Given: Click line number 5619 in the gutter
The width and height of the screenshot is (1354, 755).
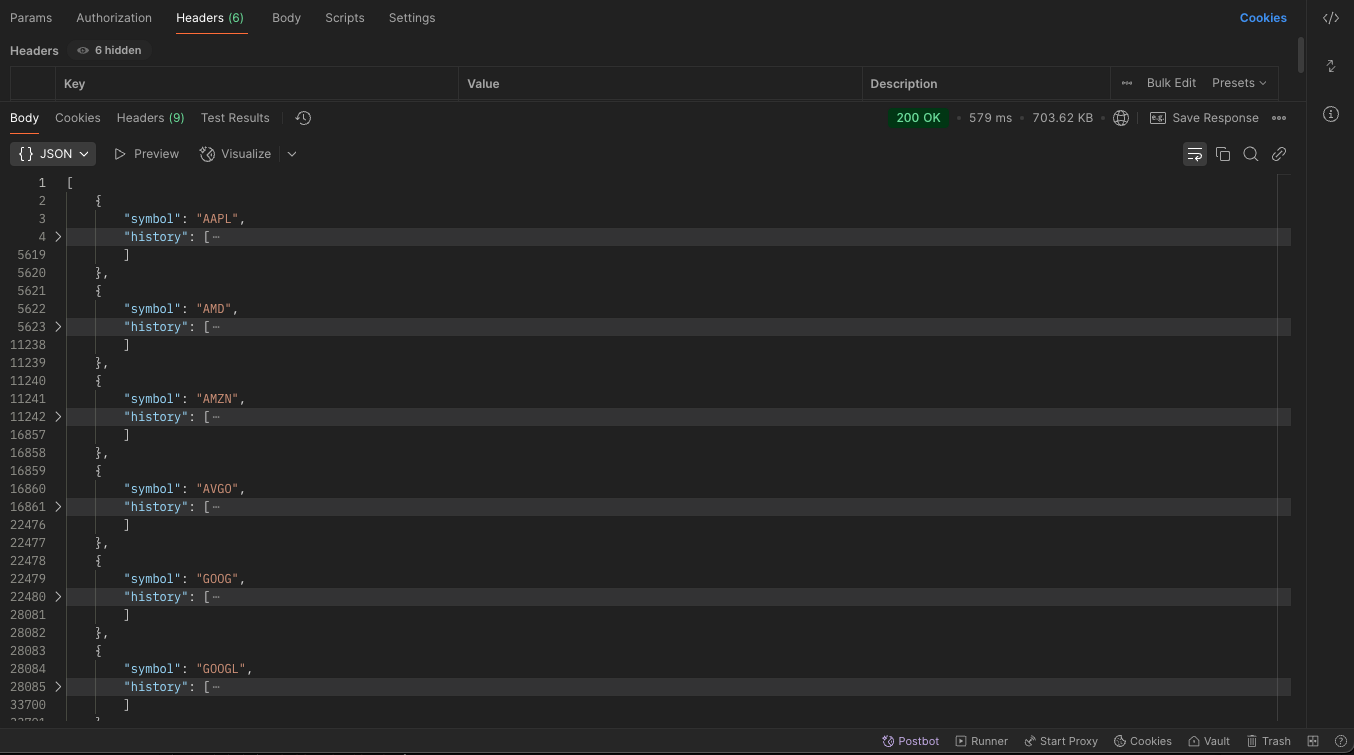Looking at the screenshot, I should point(31,255).
